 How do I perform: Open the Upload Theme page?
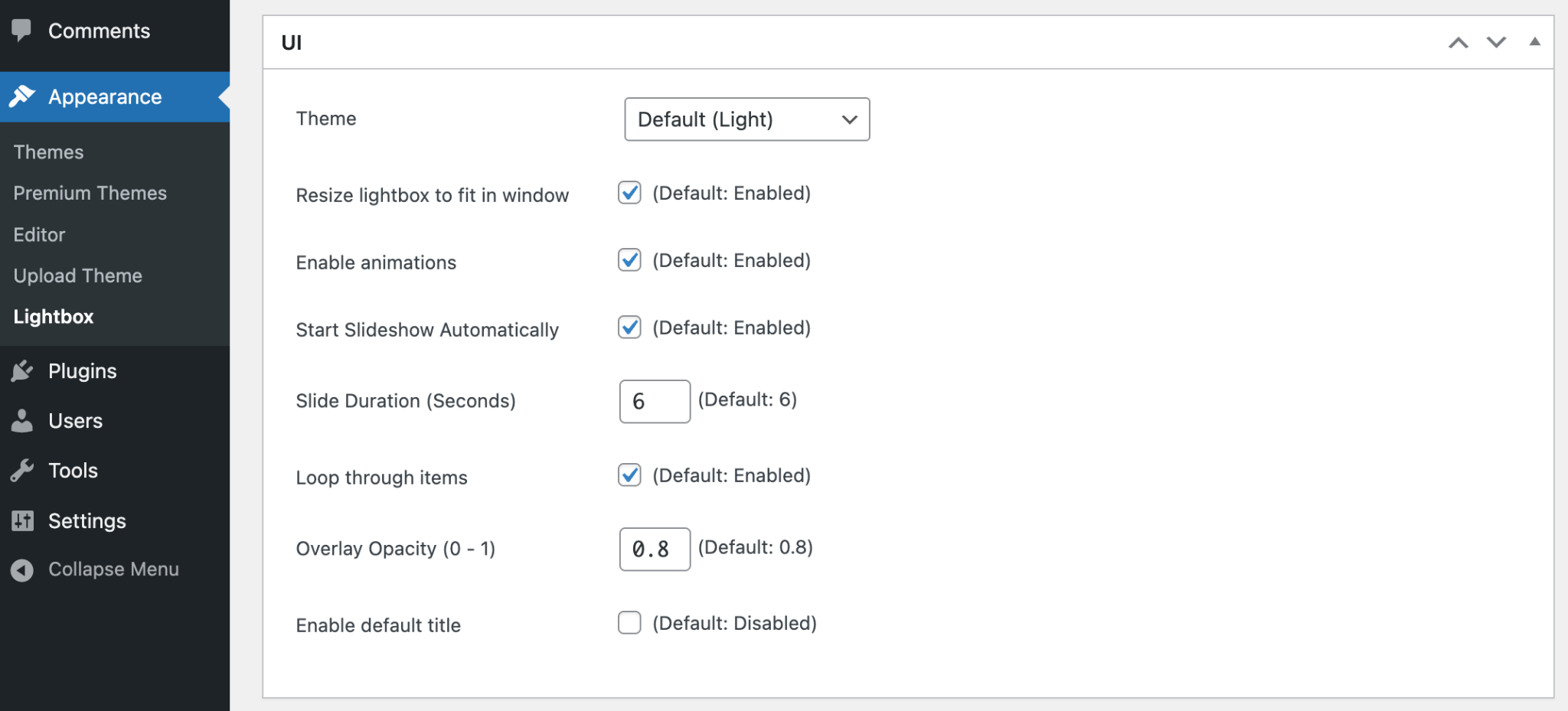(x=77, y=276)
